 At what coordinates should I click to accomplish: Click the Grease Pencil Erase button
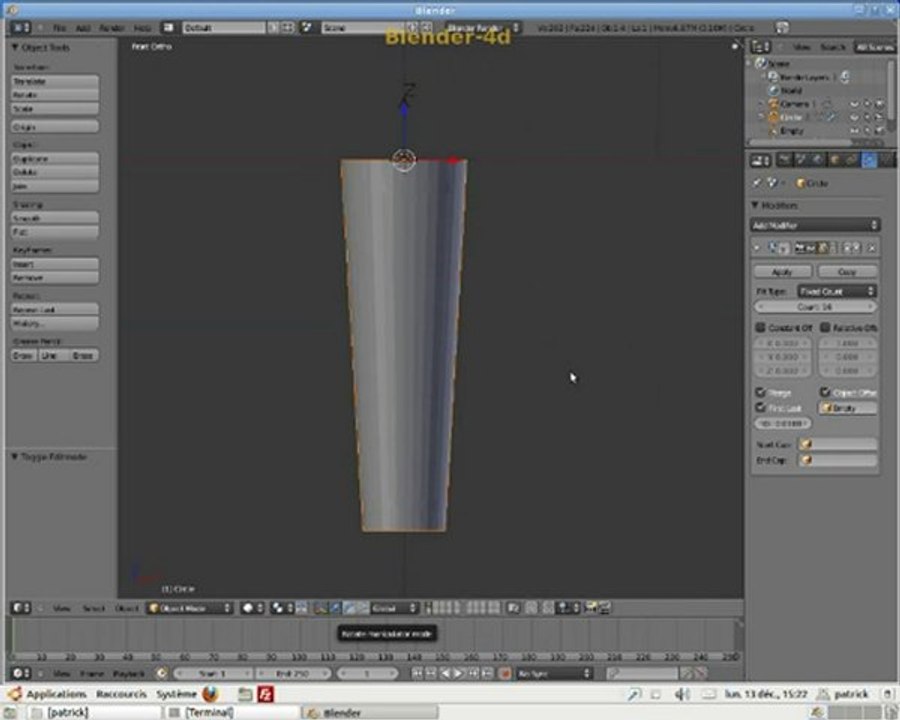tap(83, 355)
